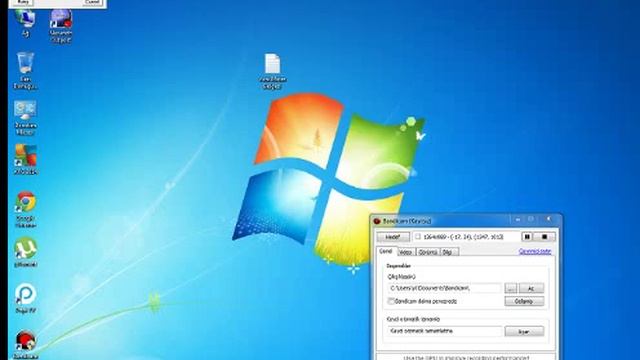Viewport: 640px width, 360px height.
Task: Launch the Bandicam desktop shortcut
Action: coord(25,345)
